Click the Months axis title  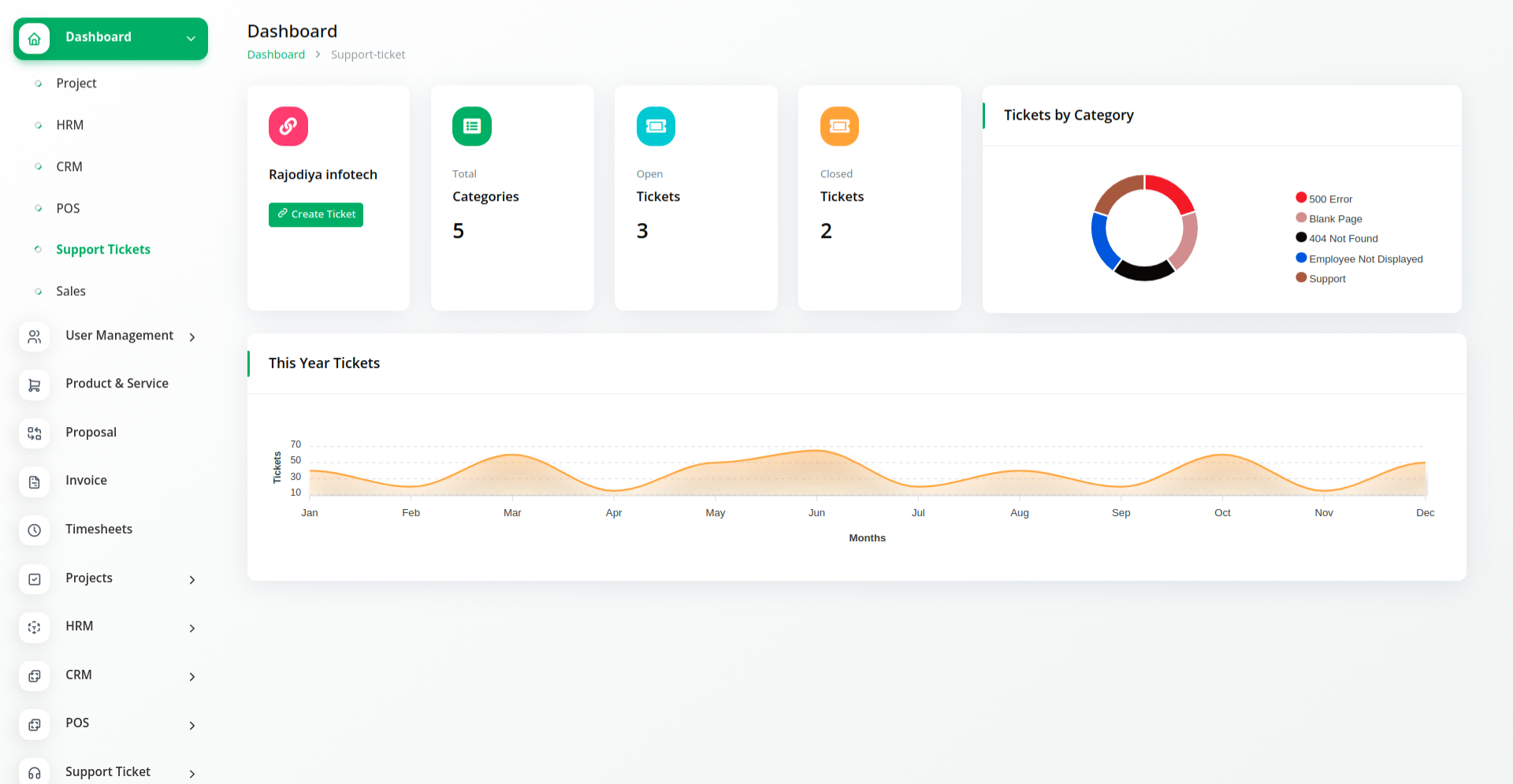867,538
